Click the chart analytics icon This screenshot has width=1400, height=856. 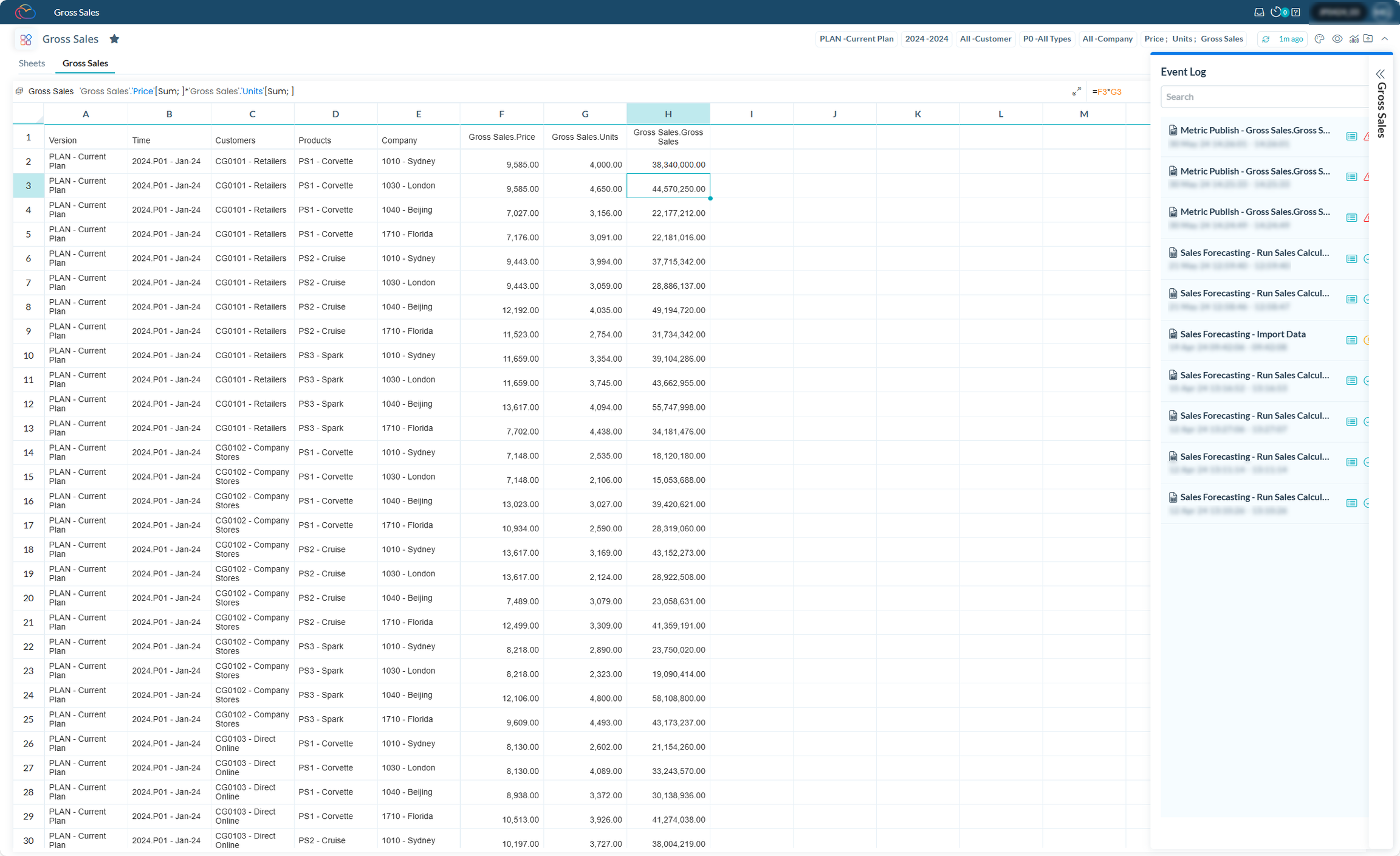pos(1354,39)
